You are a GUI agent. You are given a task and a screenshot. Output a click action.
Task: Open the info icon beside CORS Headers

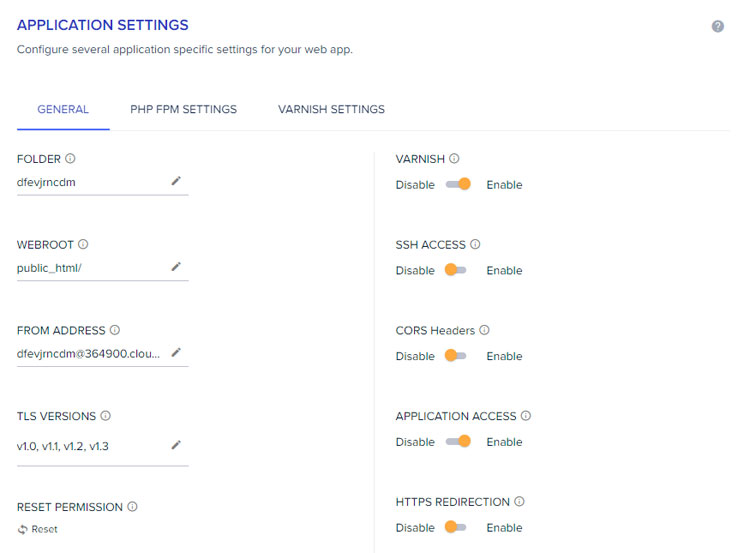click(485, 330)
